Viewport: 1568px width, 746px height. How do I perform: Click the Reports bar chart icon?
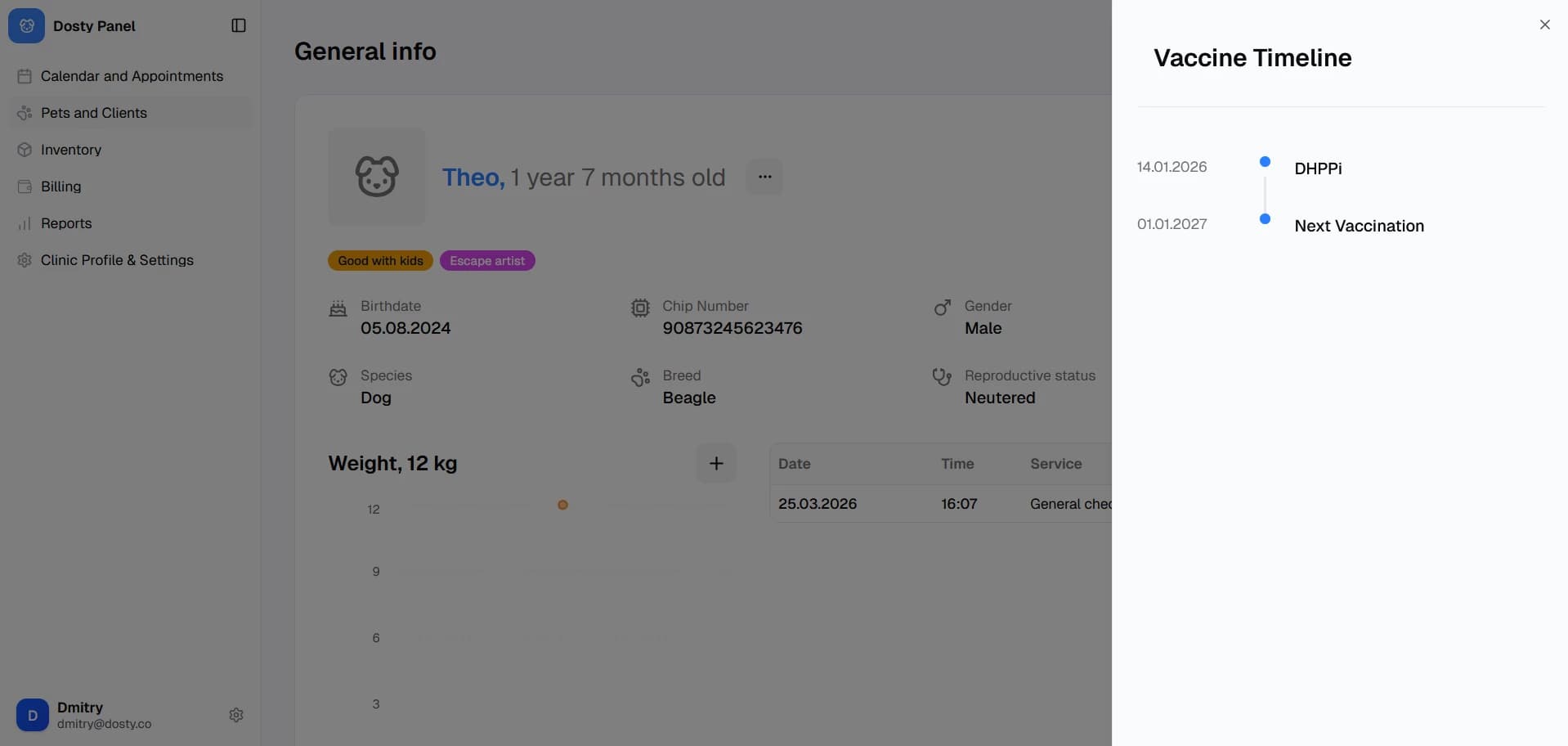25,223
